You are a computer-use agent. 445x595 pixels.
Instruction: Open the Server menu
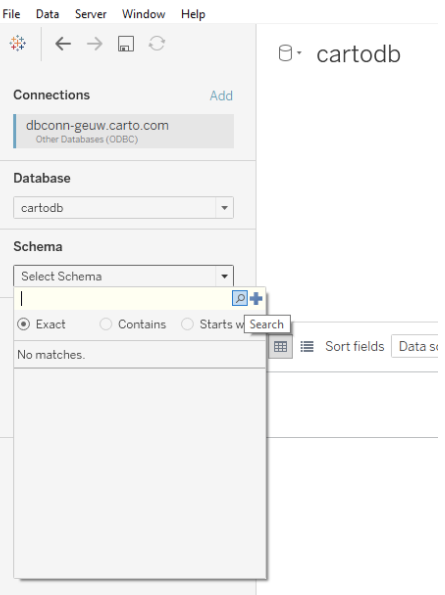pos(91,14)
